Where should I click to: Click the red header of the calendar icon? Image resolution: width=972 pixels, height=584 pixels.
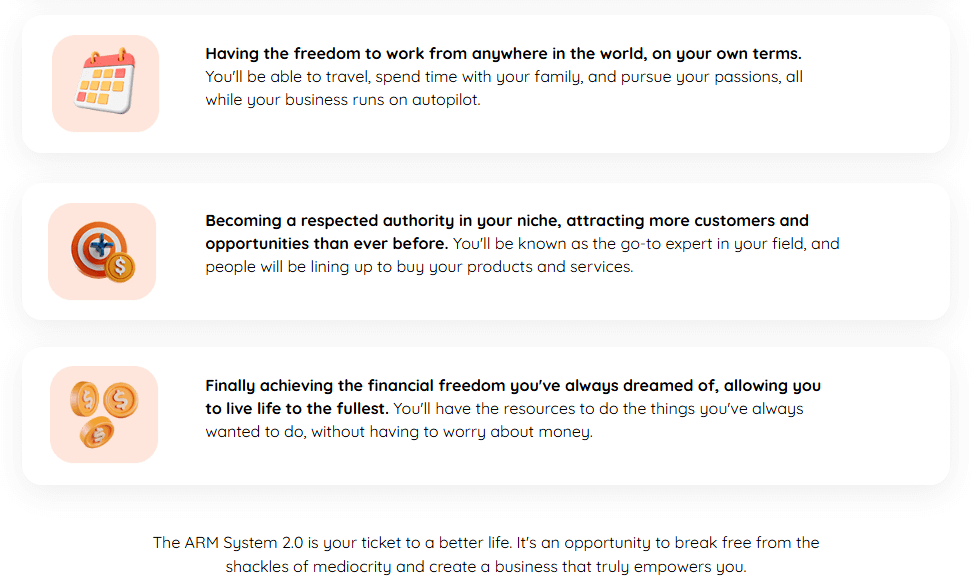tap(110, 61)
